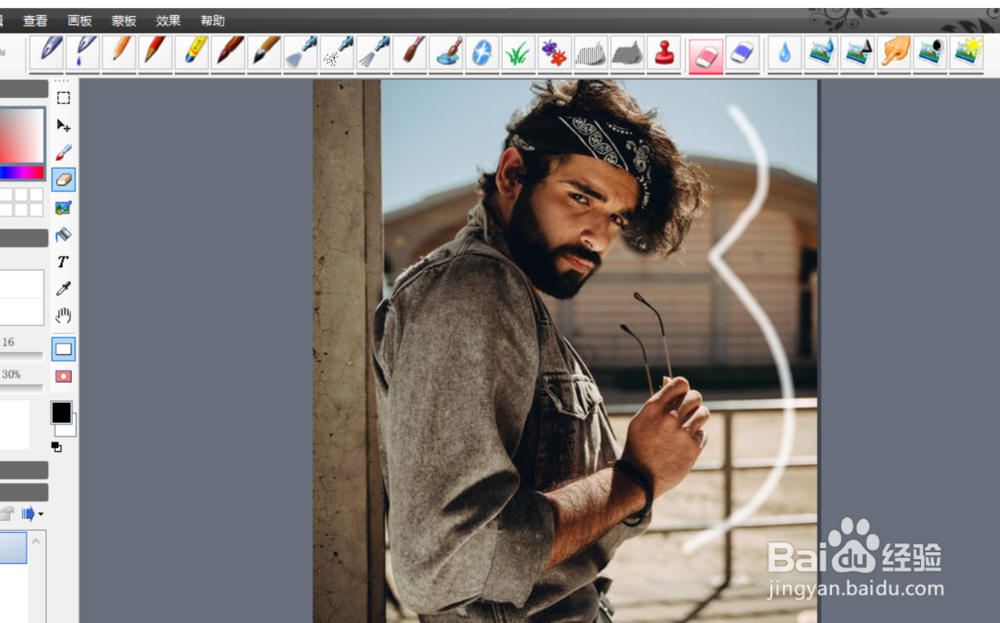The image size is (1000, 623).
Task: Select the airbrush with solid cone spray
Action: click(x=300, y=54)
